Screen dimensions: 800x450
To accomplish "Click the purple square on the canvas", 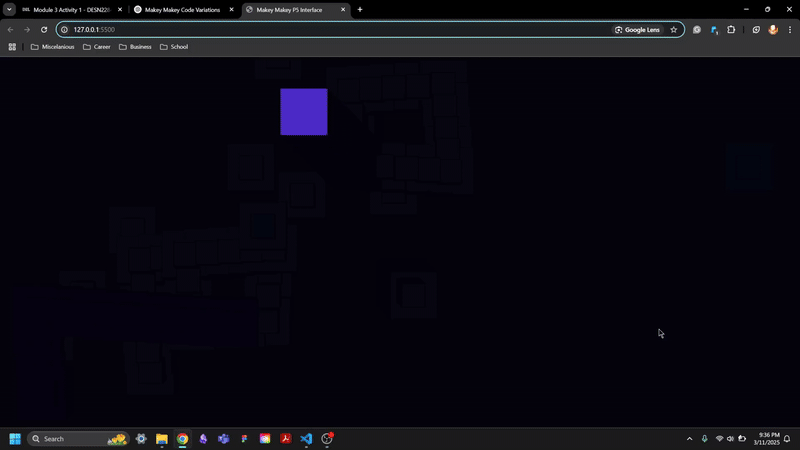I will click(x=304, y=112).
